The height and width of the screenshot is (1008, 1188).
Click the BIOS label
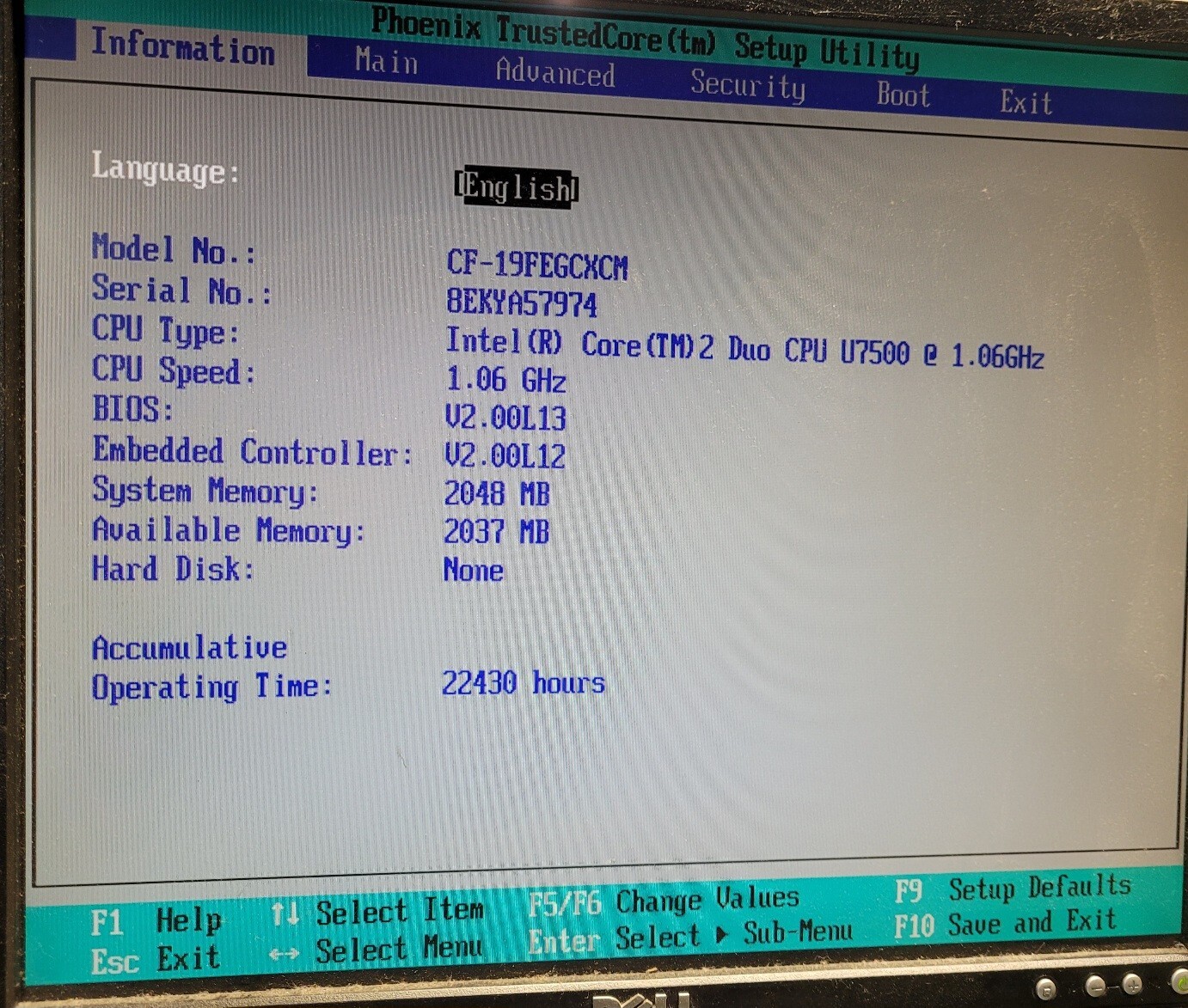132,409
